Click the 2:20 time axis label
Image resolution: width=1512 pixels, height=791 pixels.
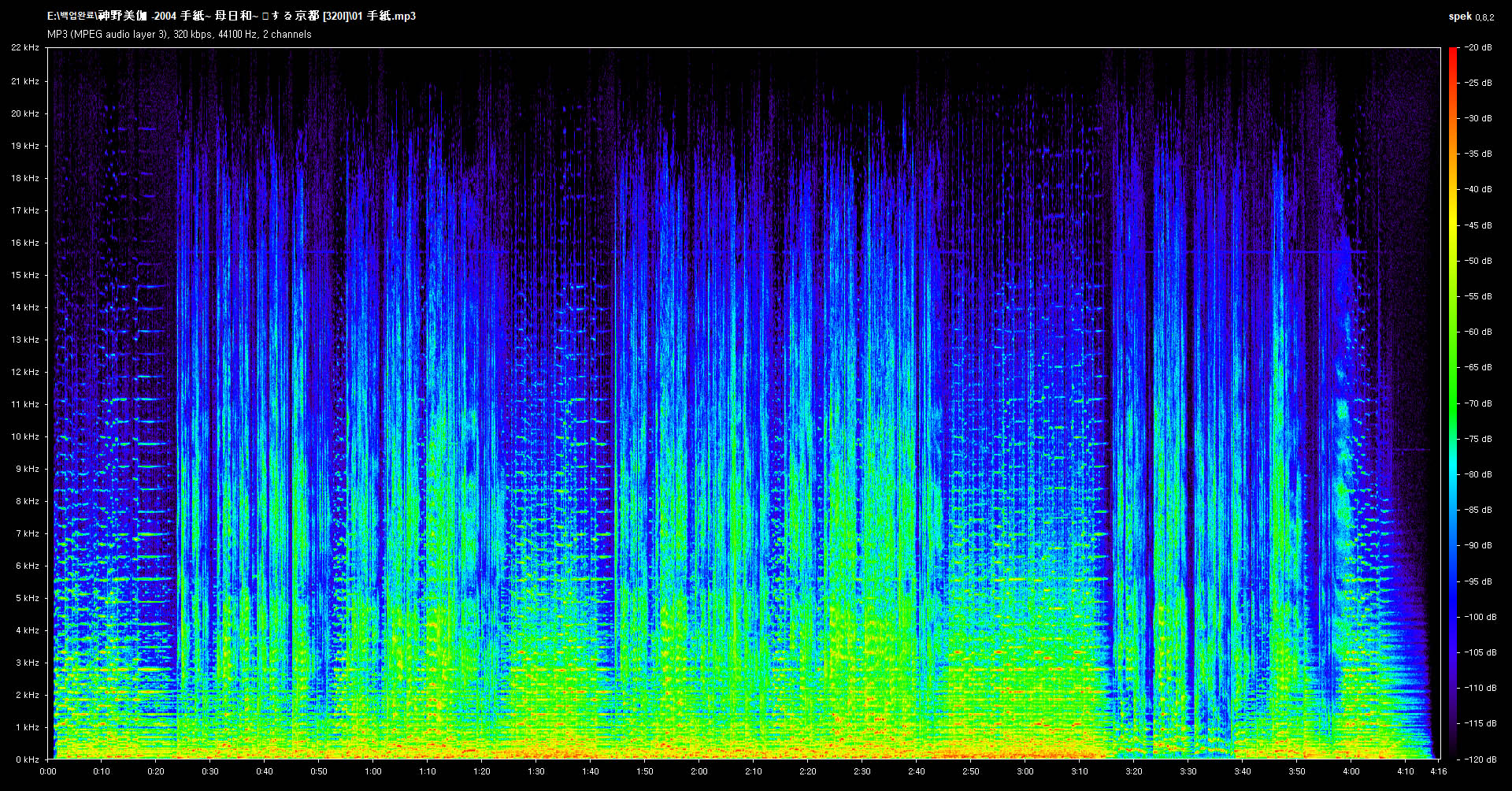click(808, 771)
